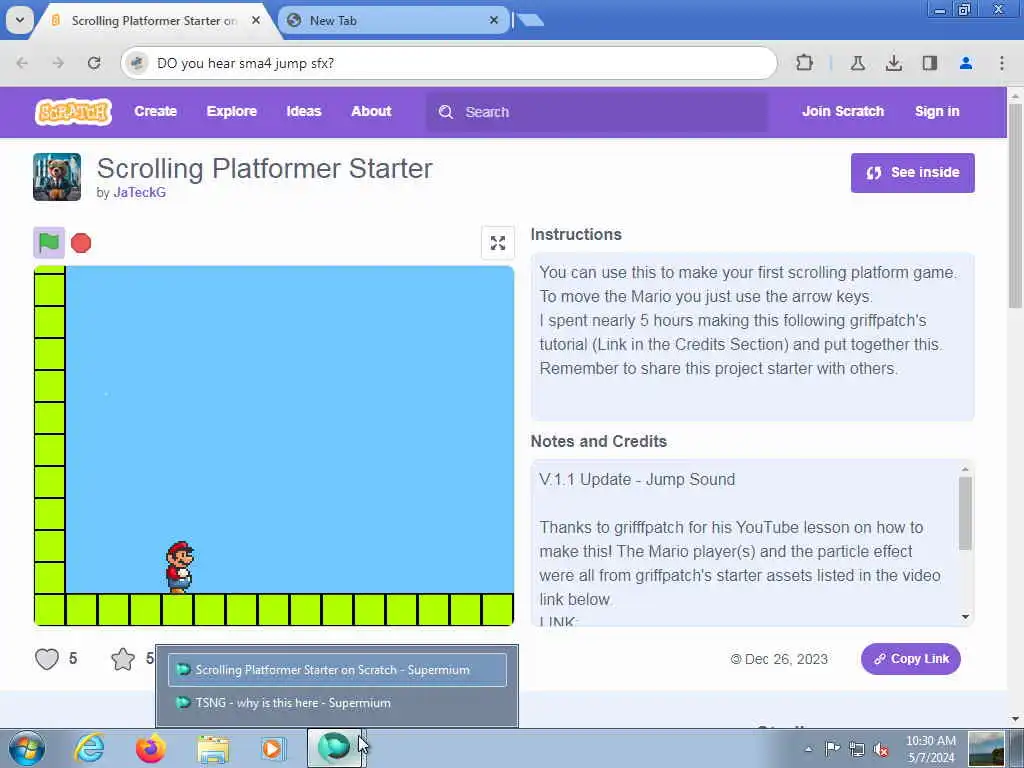Viewport: 1024px width, 768px height.
Task: Open browser three-dot menu
Action: point(1001,63)
